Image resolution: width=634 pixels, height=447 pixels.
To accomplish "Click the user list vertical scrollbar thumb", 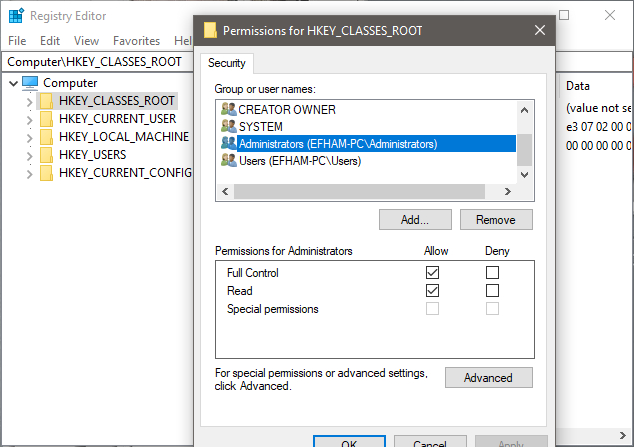I will click(524, 150).
